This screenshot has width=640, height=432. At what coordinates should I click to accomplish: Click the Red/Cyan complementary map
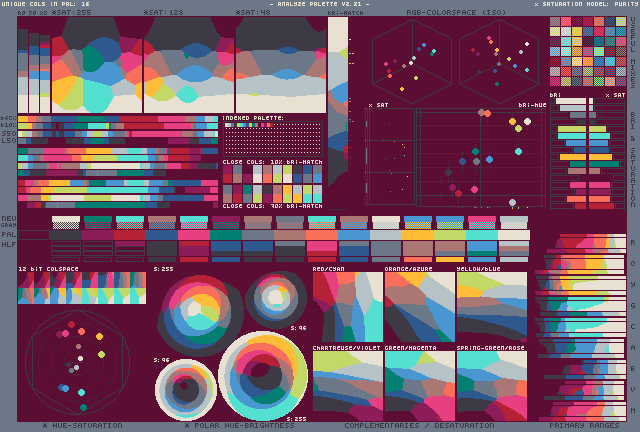pos(348,307)
